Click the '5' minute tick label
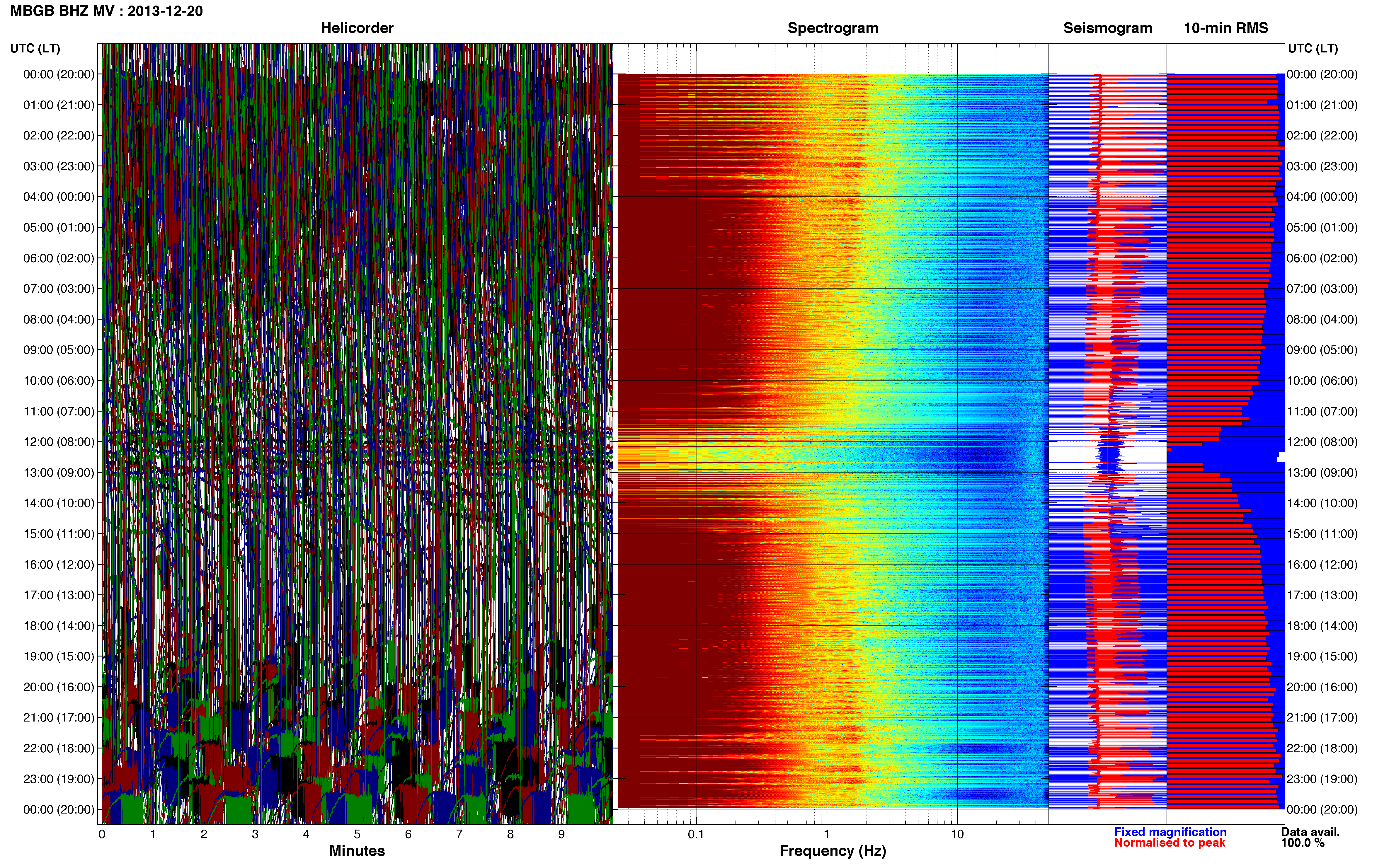Image resolution: width=1389 pixels, height=868 pixels. pos(357,834)
